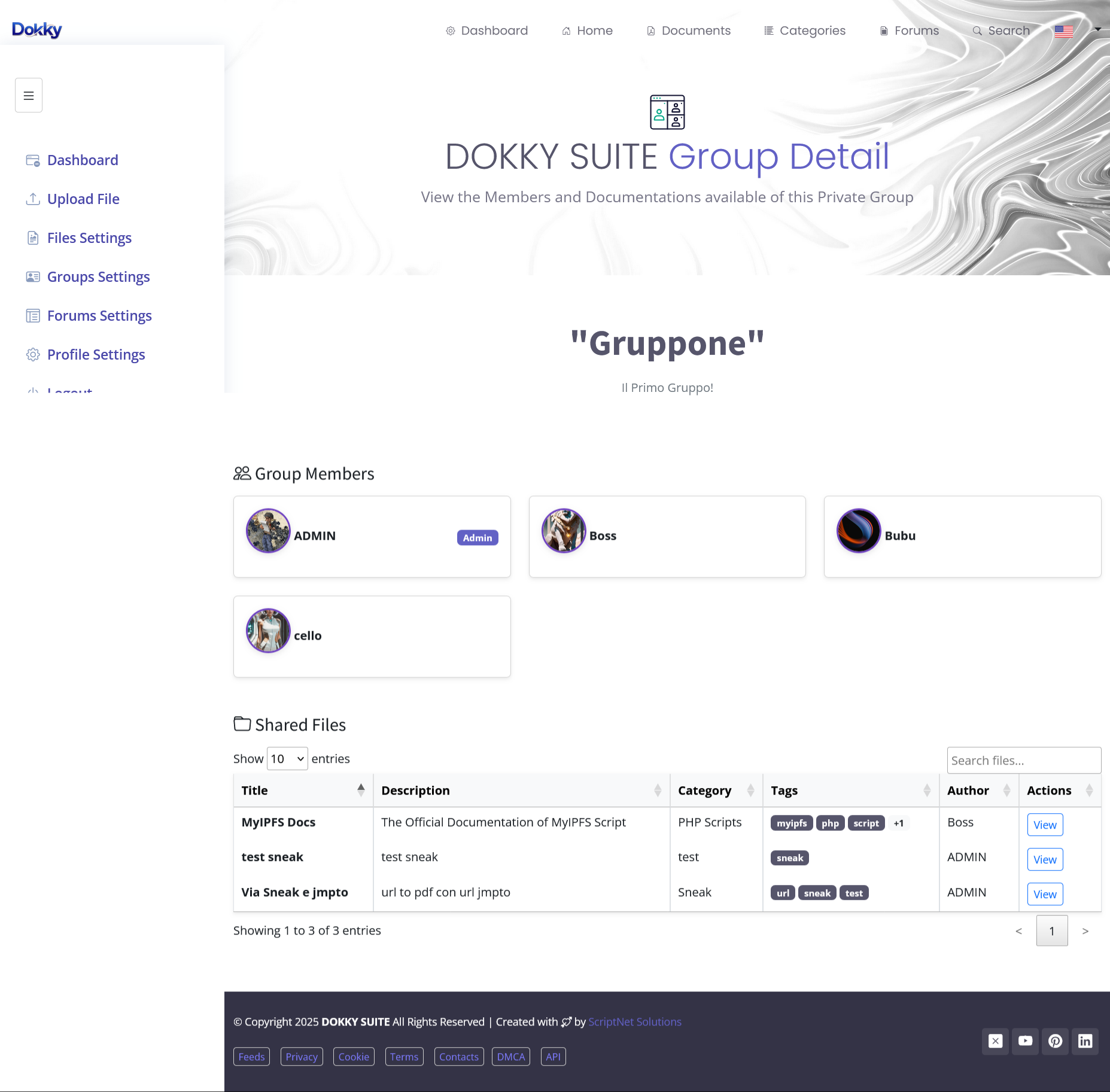Open Forums Settings in sidebar
Viewport: 1110px width, 1092px height.
(99, 316)
